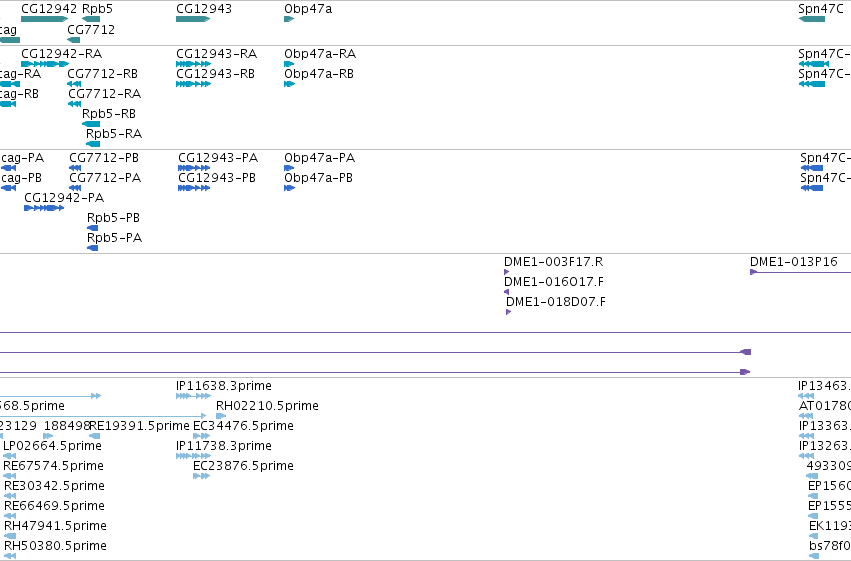Select cDNA RE19391.5prime
Image resolution: width=851 pixels, height=561 pixels.
[x=139, y=426]
